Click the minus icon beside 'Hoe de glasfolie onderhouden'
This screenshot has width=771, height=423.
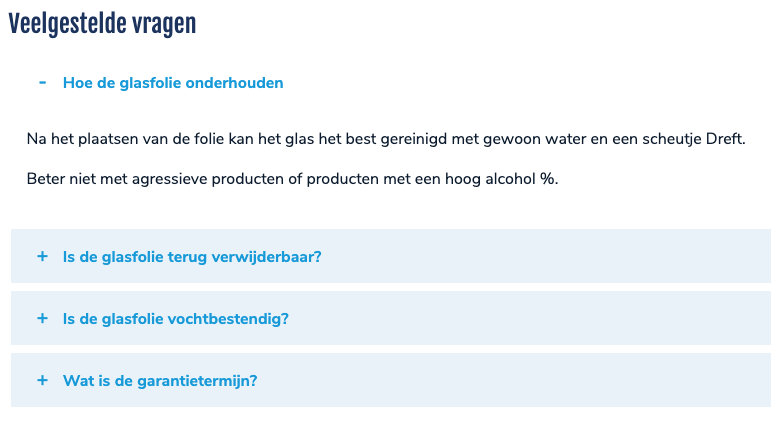pyautogui.click(x=42, y=82)
